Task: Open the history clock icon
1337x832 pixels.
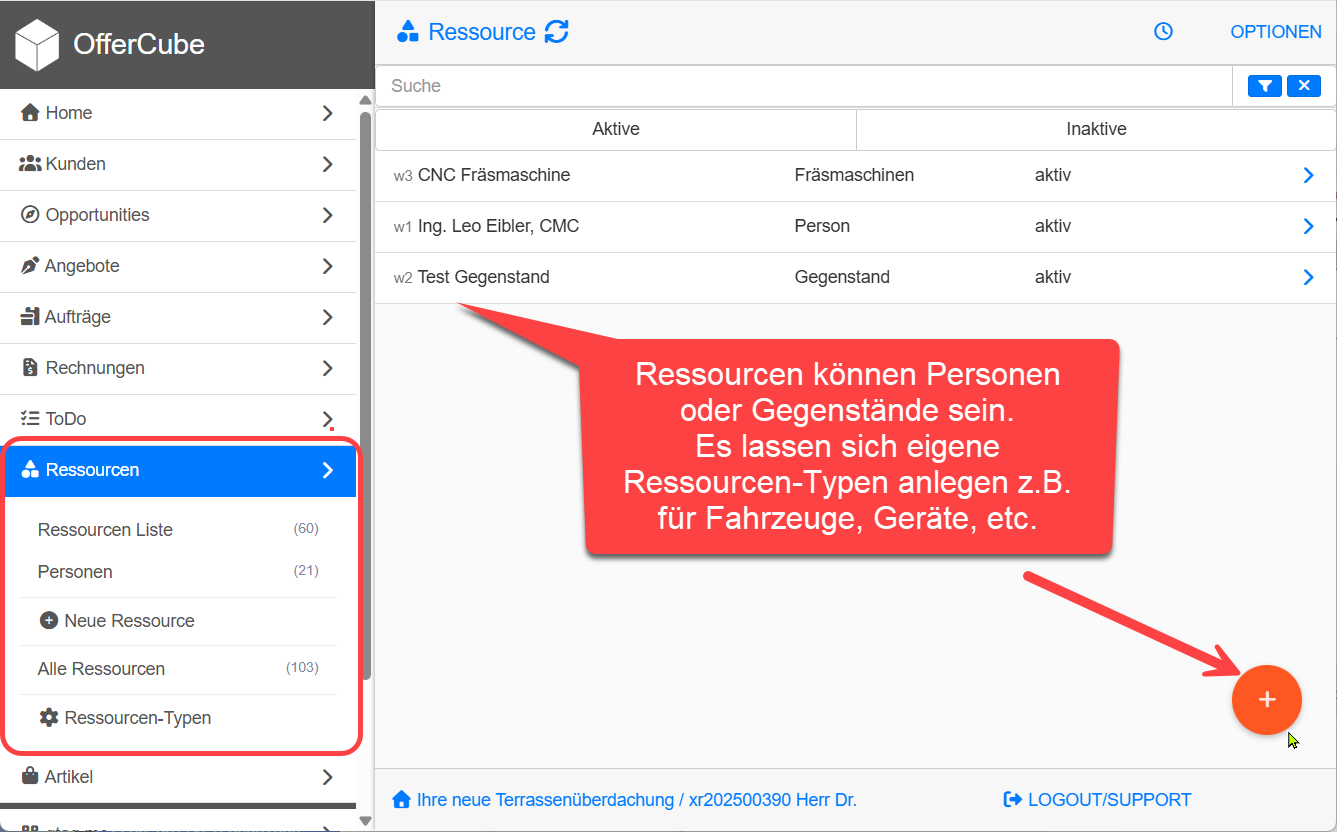Action: pos(1163,32)
